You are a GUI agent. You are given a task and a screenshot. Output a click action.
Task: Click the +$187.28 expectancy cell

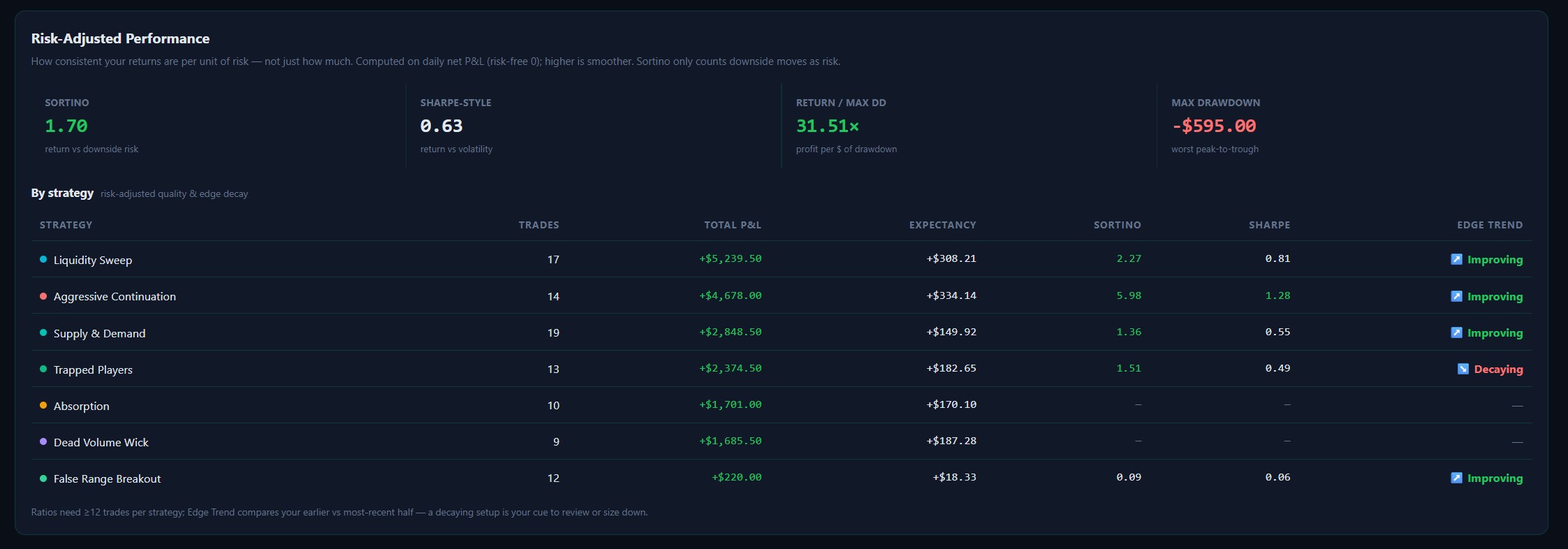click(x=951, y=441)
